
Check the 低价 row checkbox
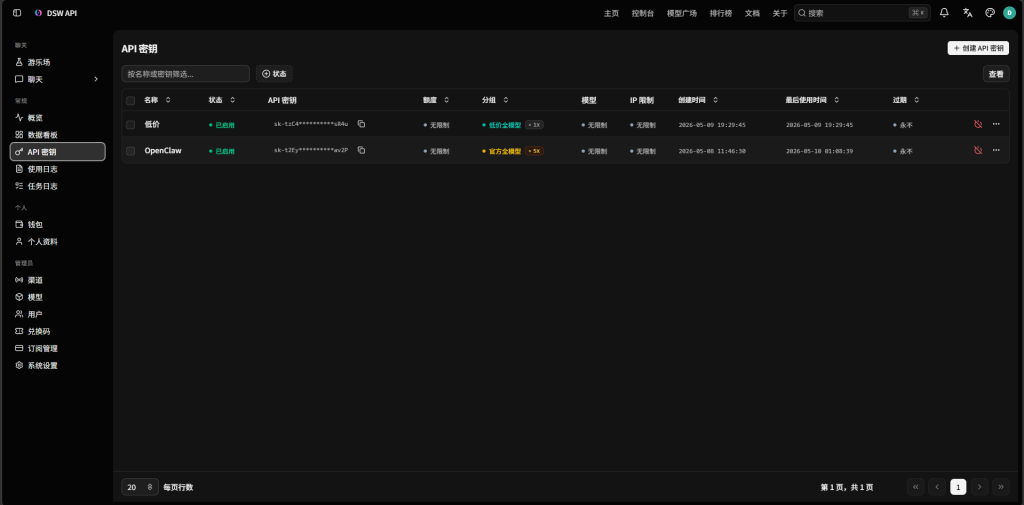point(131,124)
